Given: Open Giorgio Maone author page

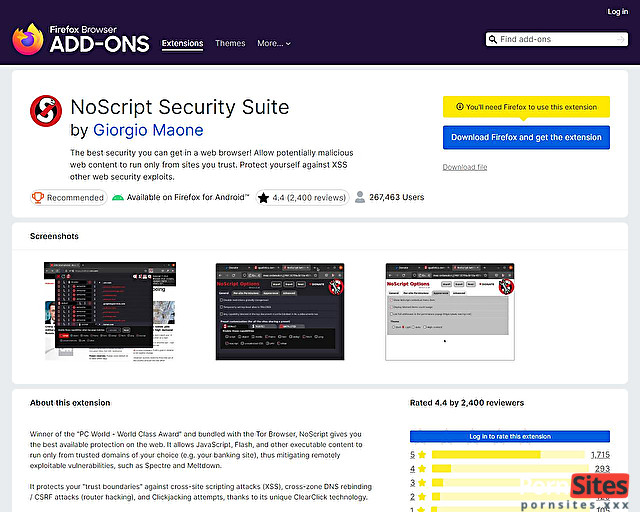Looking at the screenshot, I should click(x=148, y=130).
